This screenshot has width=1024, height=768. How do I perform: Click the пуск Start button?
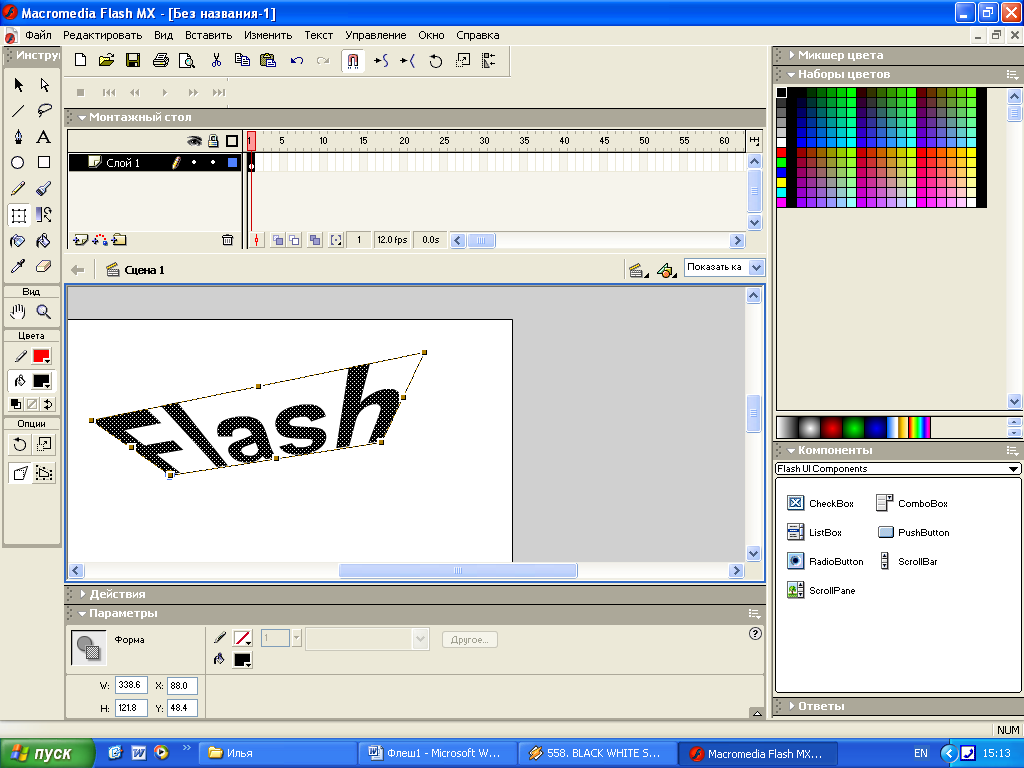click(47, 754)
